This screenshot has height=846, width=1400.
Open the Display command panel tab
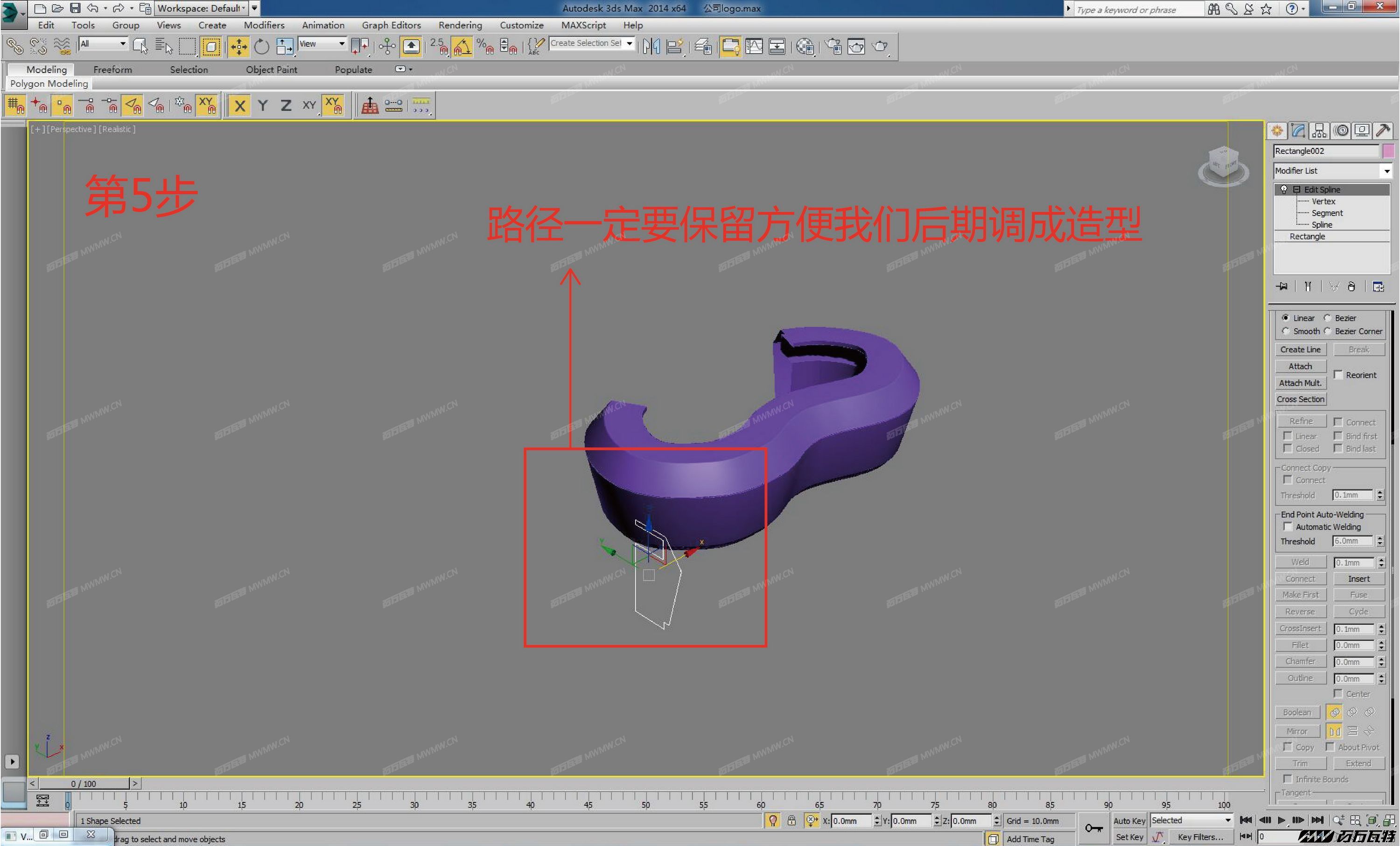[1362, 131]
